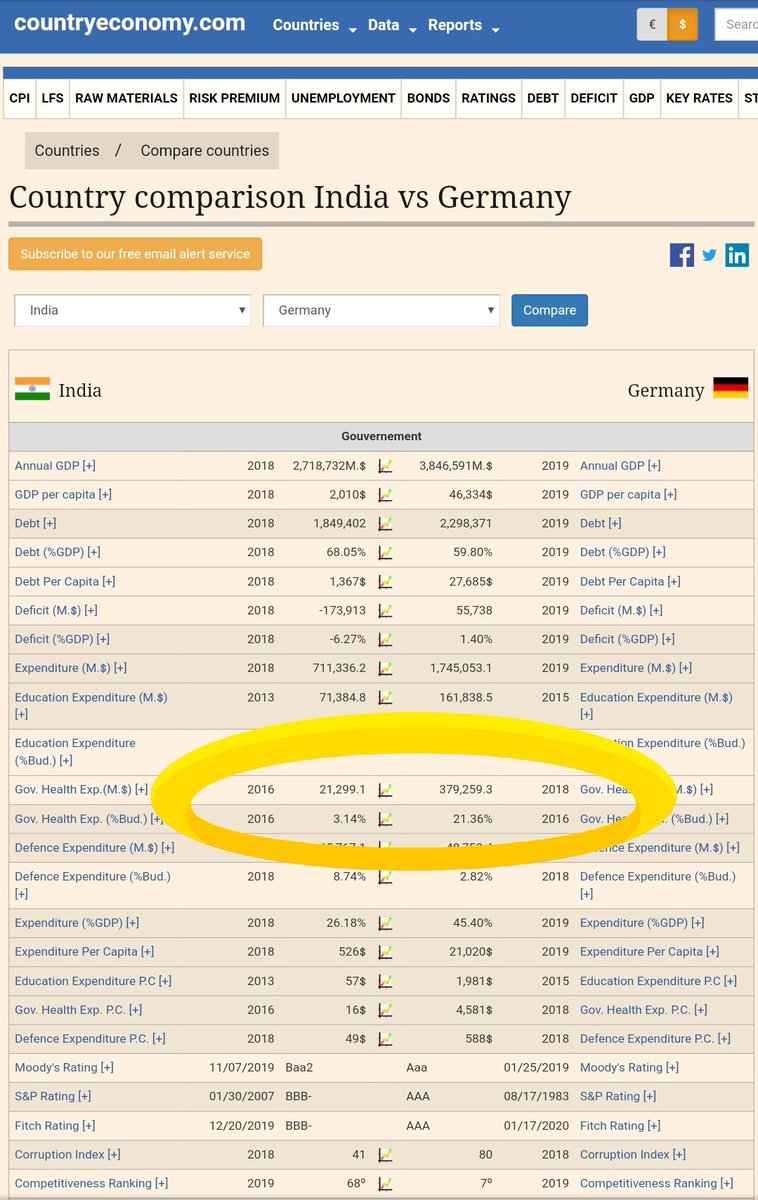Viewport: 758px width, 1200px height.
Task: Open chart icon in Education Expenditure P.C row
Action: click(x=385, y=981)
